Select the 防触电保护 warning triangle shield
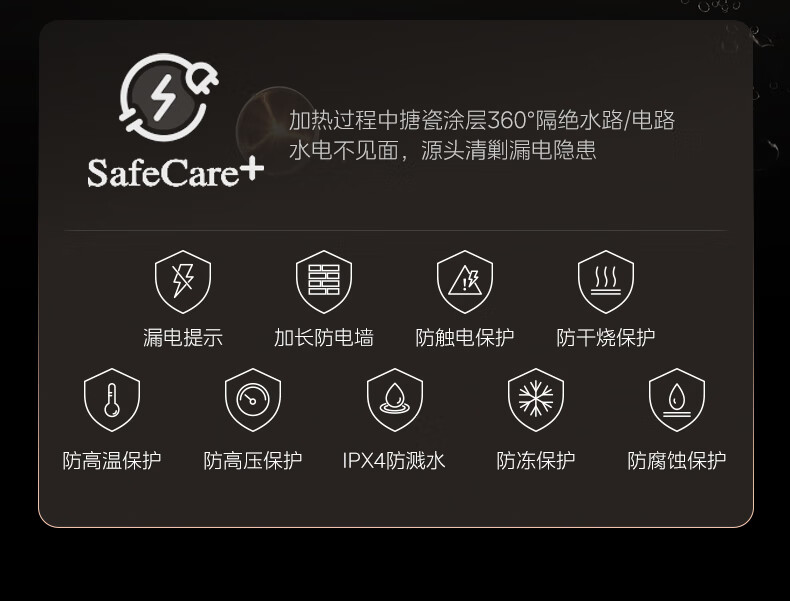Image resolution: width=790 pixels, height=601 pixels. (465, 282)
